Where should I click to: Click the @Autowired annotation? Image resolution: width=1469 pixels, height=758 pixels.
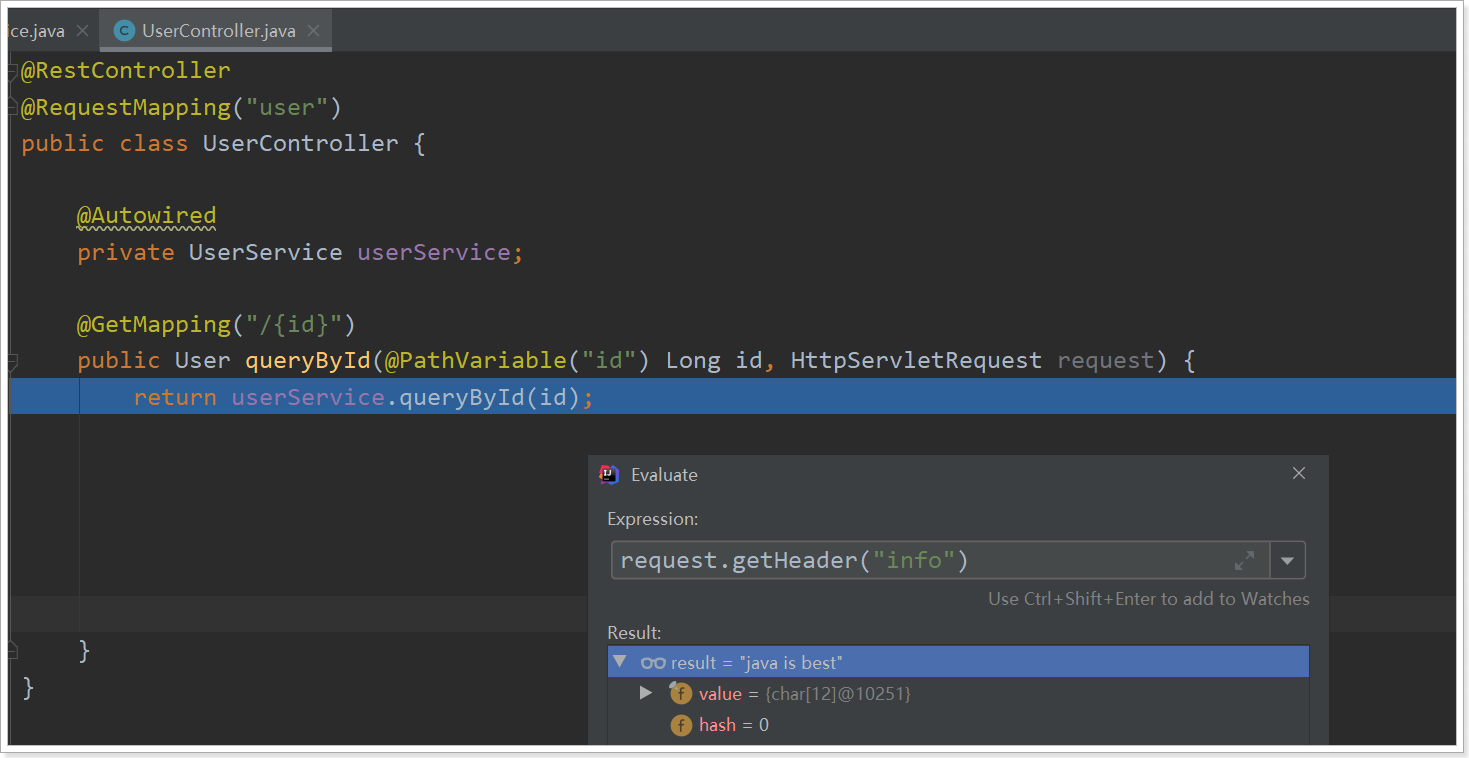click(147, 215)
